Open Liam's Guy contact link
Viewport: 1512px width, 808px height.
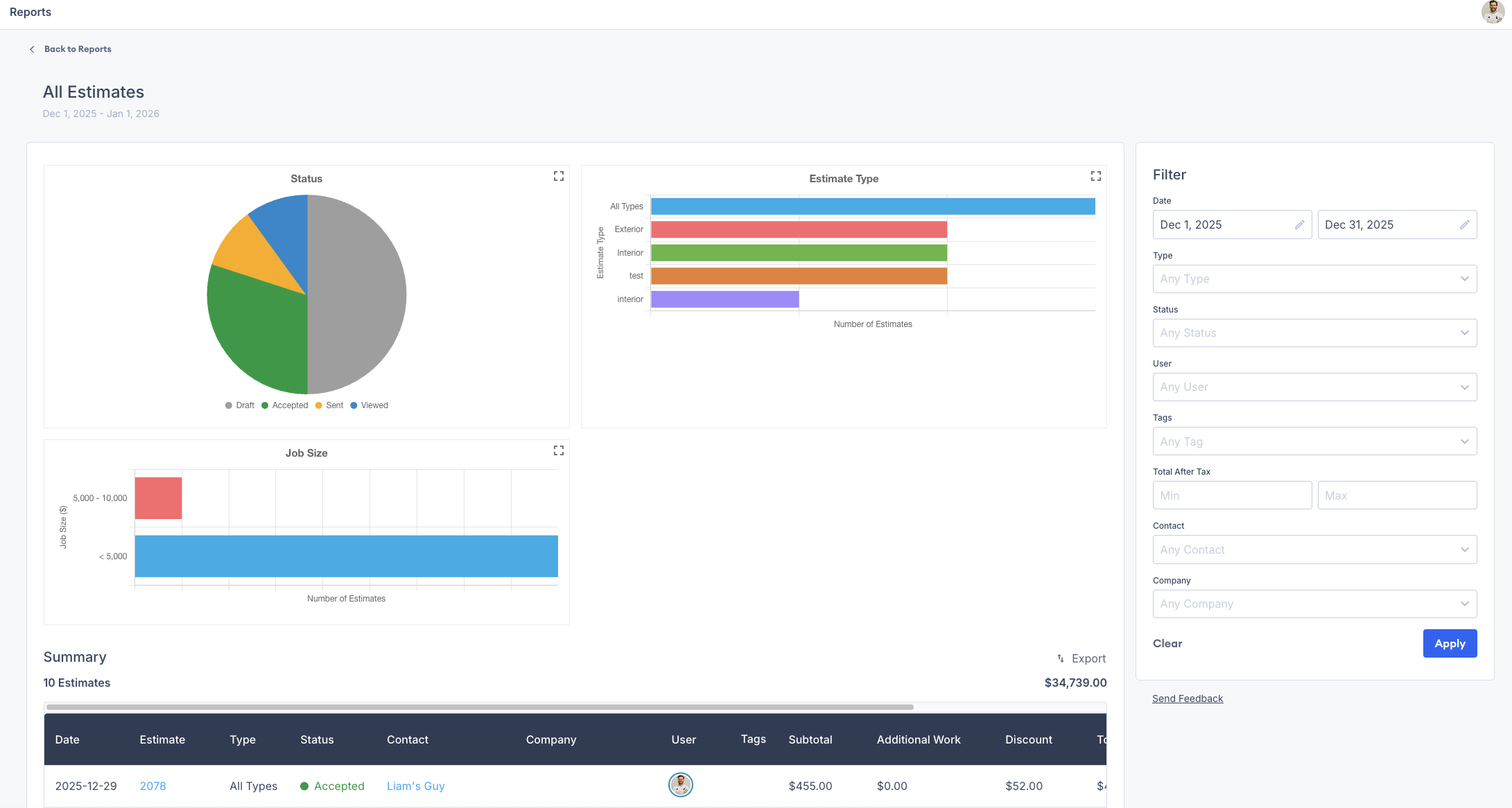click(x=415, y=786)
